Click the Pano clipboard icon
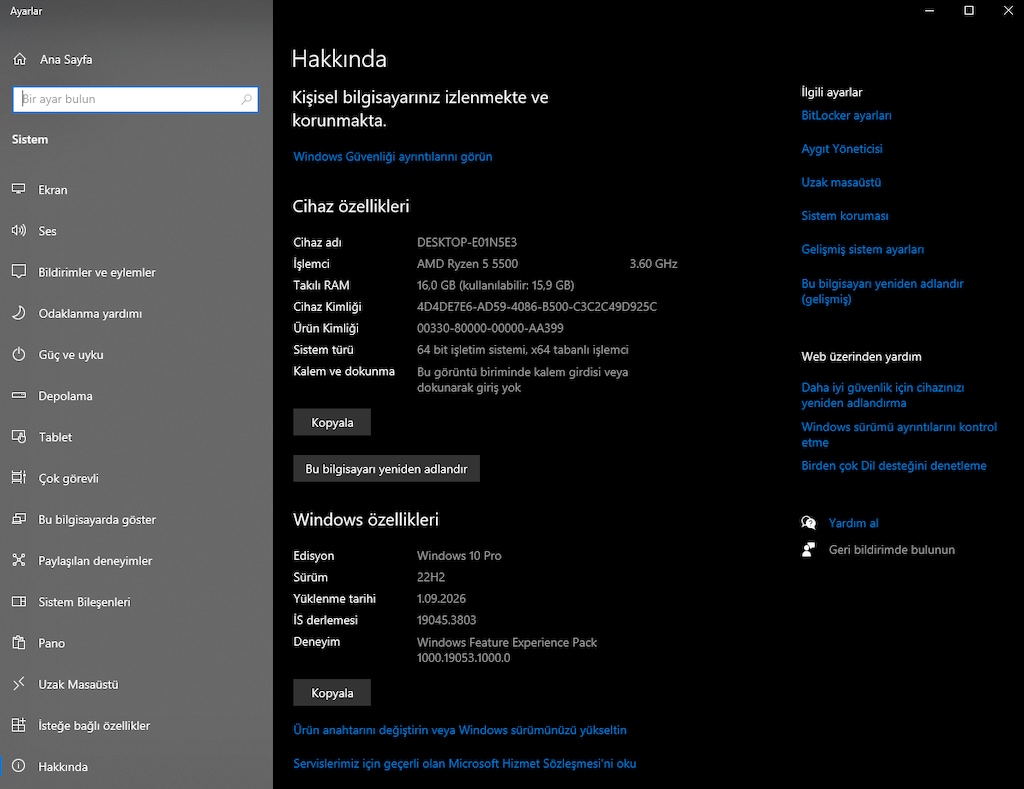Image resolution: width=1024 pixels, height=789 pixels. click(x=19, y=642)
